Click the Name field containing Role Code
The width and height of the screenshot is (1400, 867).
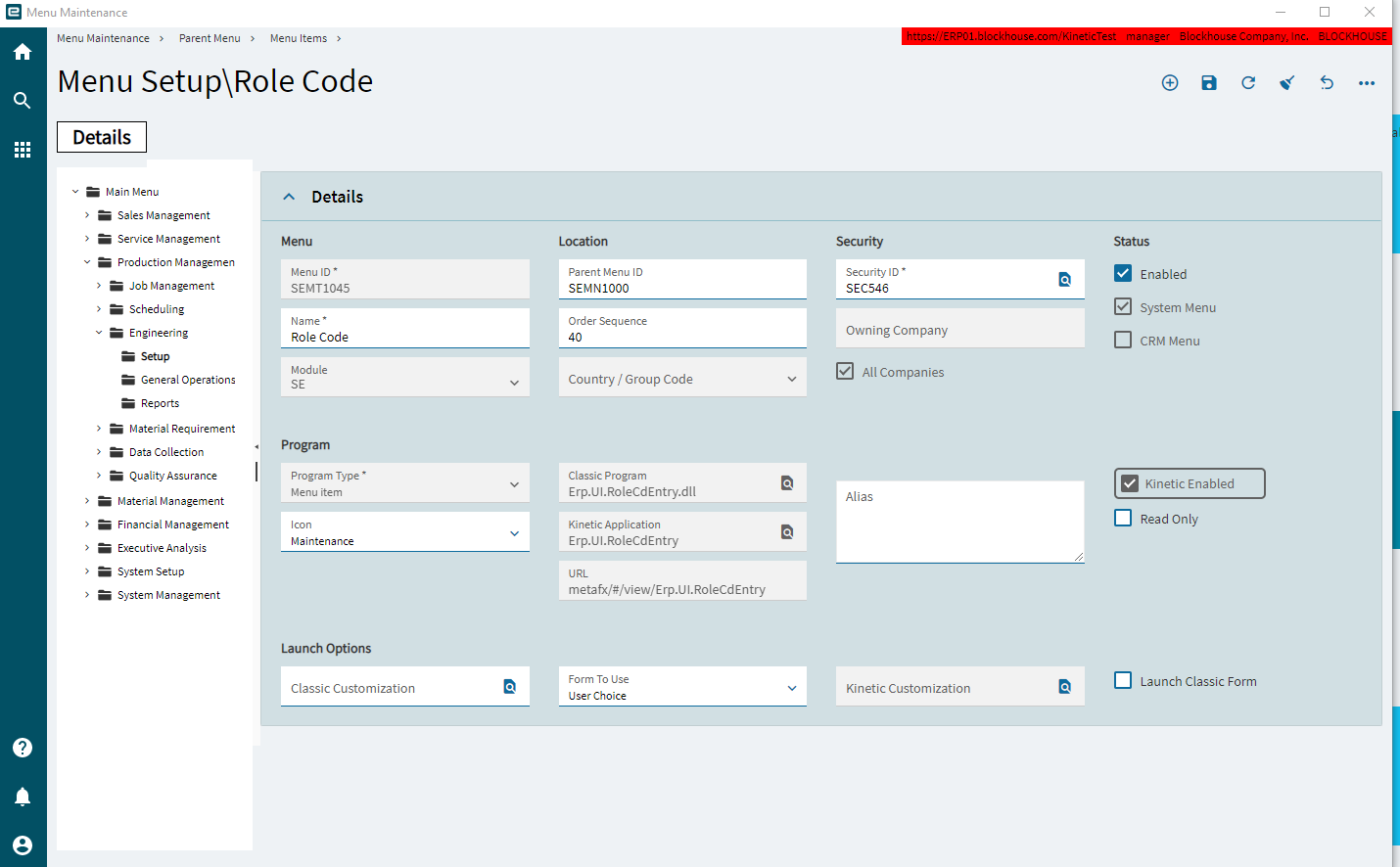point(405,328)
